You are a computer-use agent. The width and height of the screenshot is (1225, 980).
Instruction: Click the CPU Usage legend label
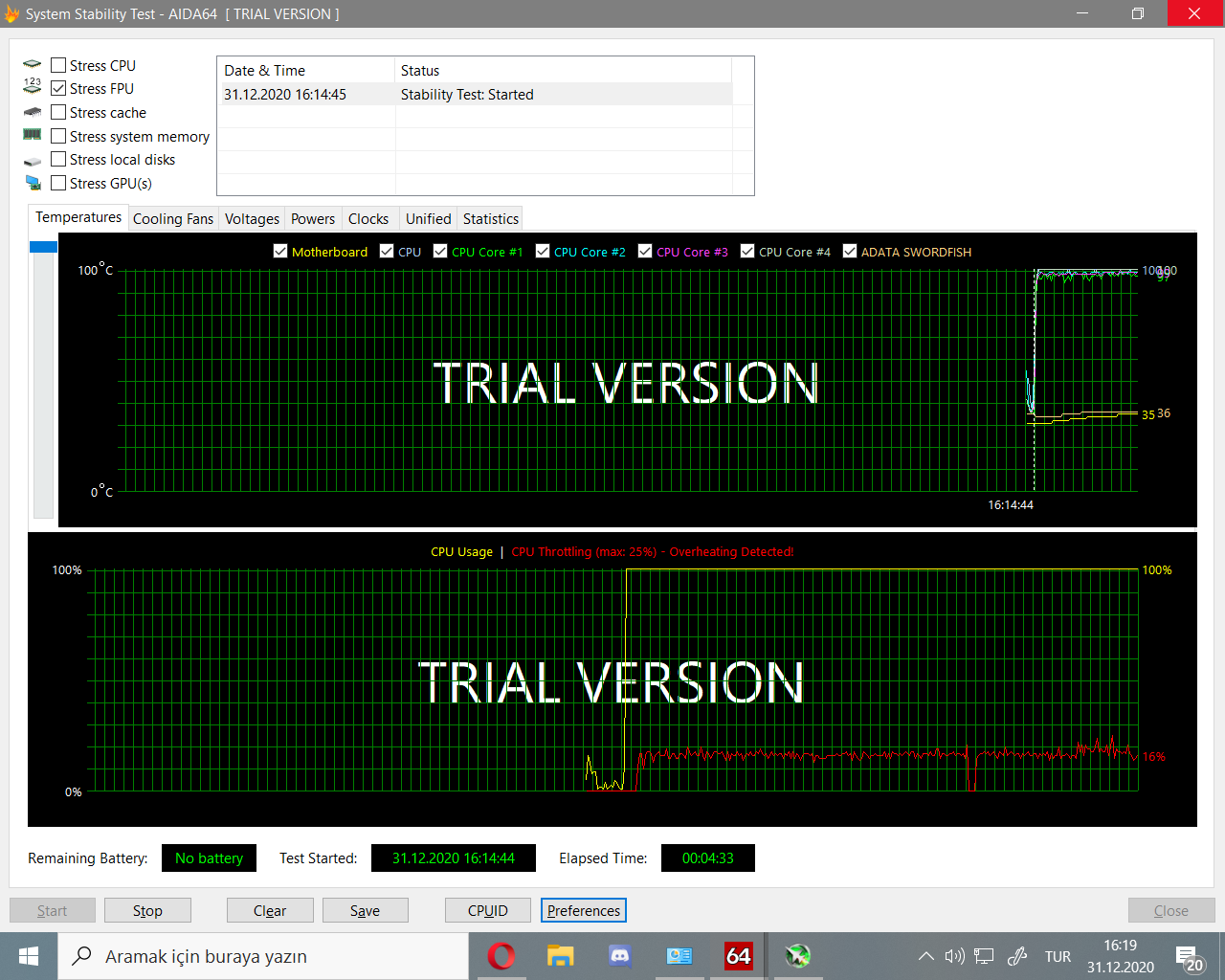click(x=461, y=551)
